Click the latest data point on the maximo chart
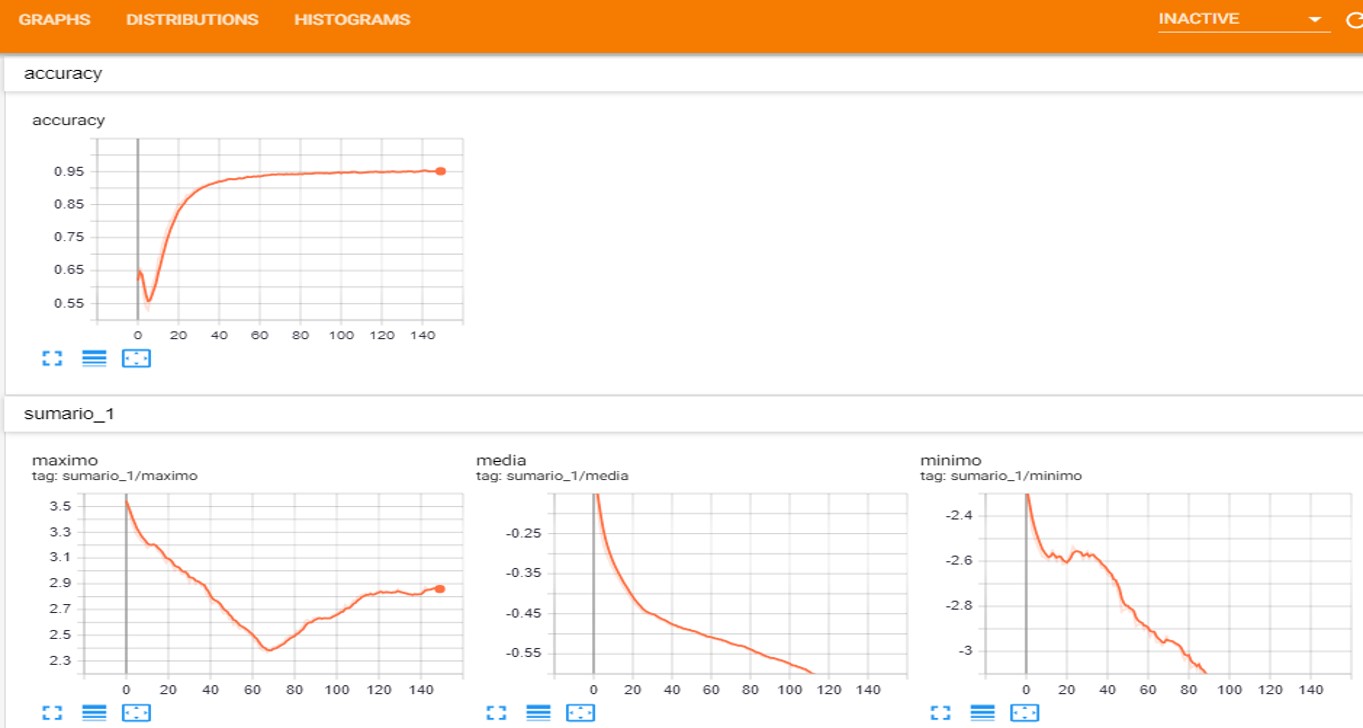The width and height of the screenshot is (1363, 728). [x=440, y=590]
